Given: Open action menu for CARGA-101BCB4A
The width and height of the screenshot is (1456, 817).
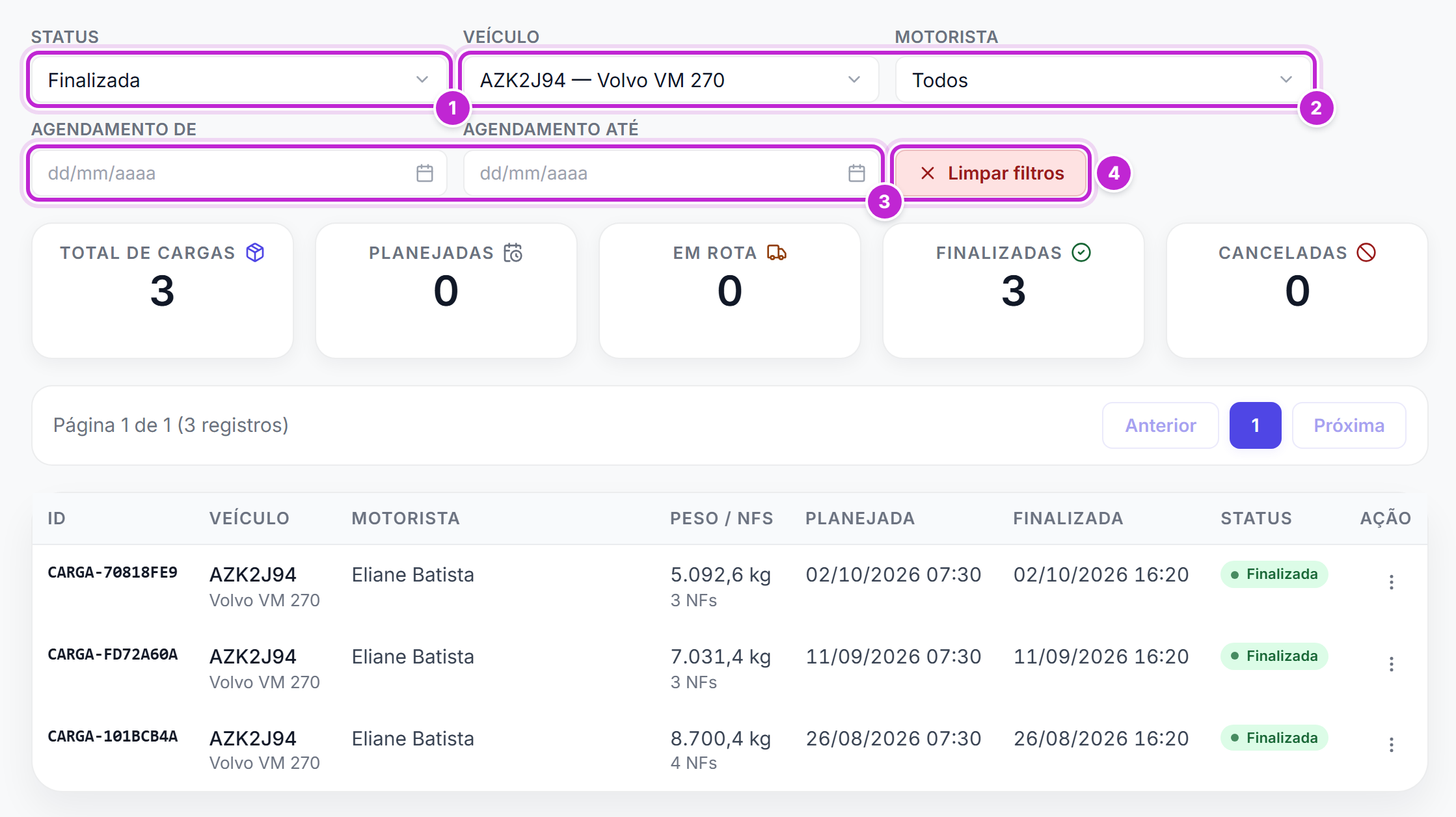Looking at the screenshot, I should point(1391,745).
